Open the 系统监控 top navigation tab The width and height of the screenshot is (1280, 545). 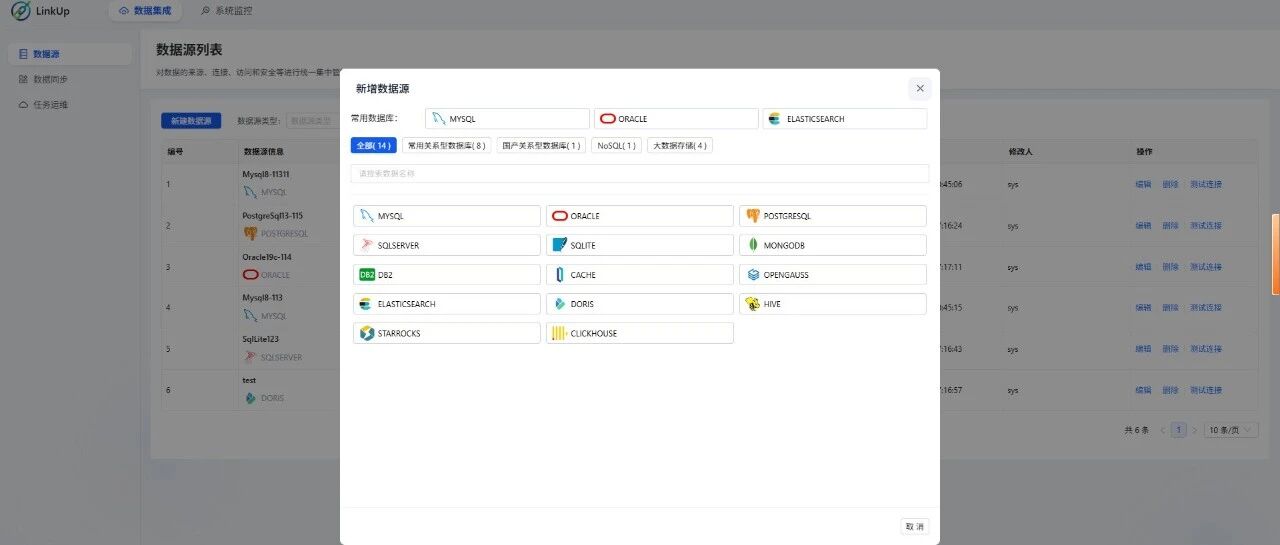click(x=226, y=11)
